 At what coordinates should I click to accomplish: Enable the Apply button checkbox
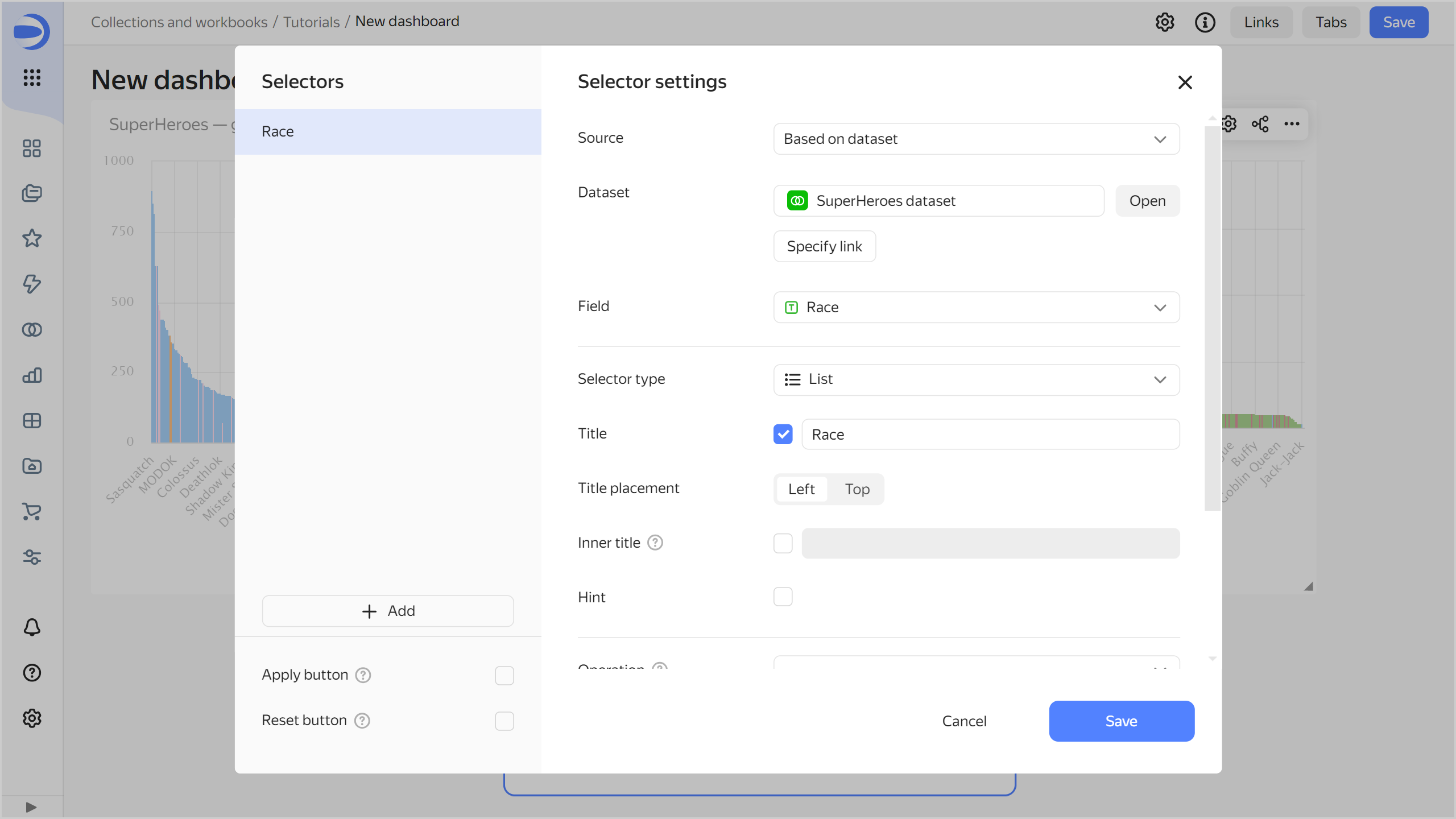pyautogui.click(x=504, y=675)
